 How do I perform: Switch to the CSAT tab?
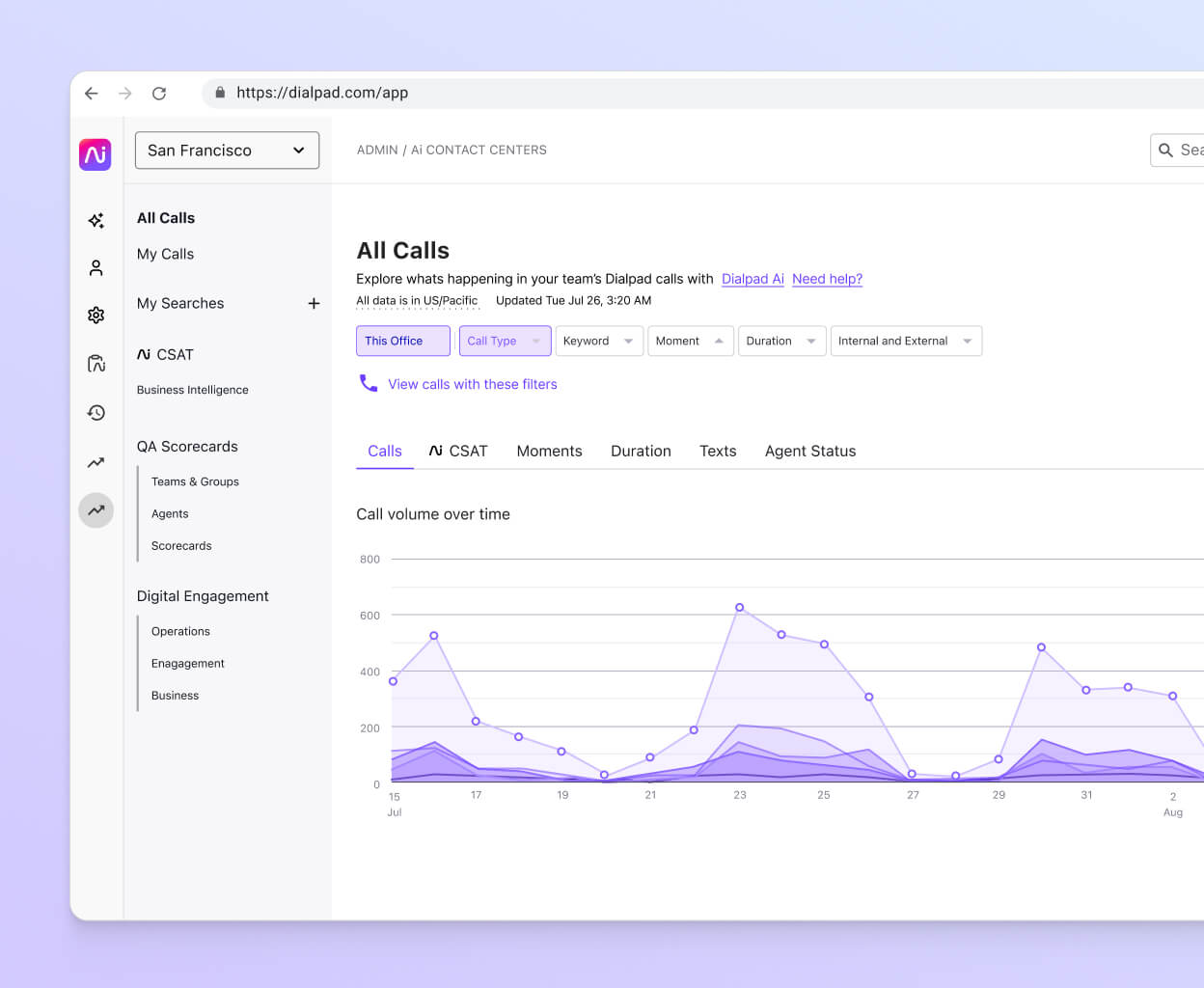[x=458, y=451]
